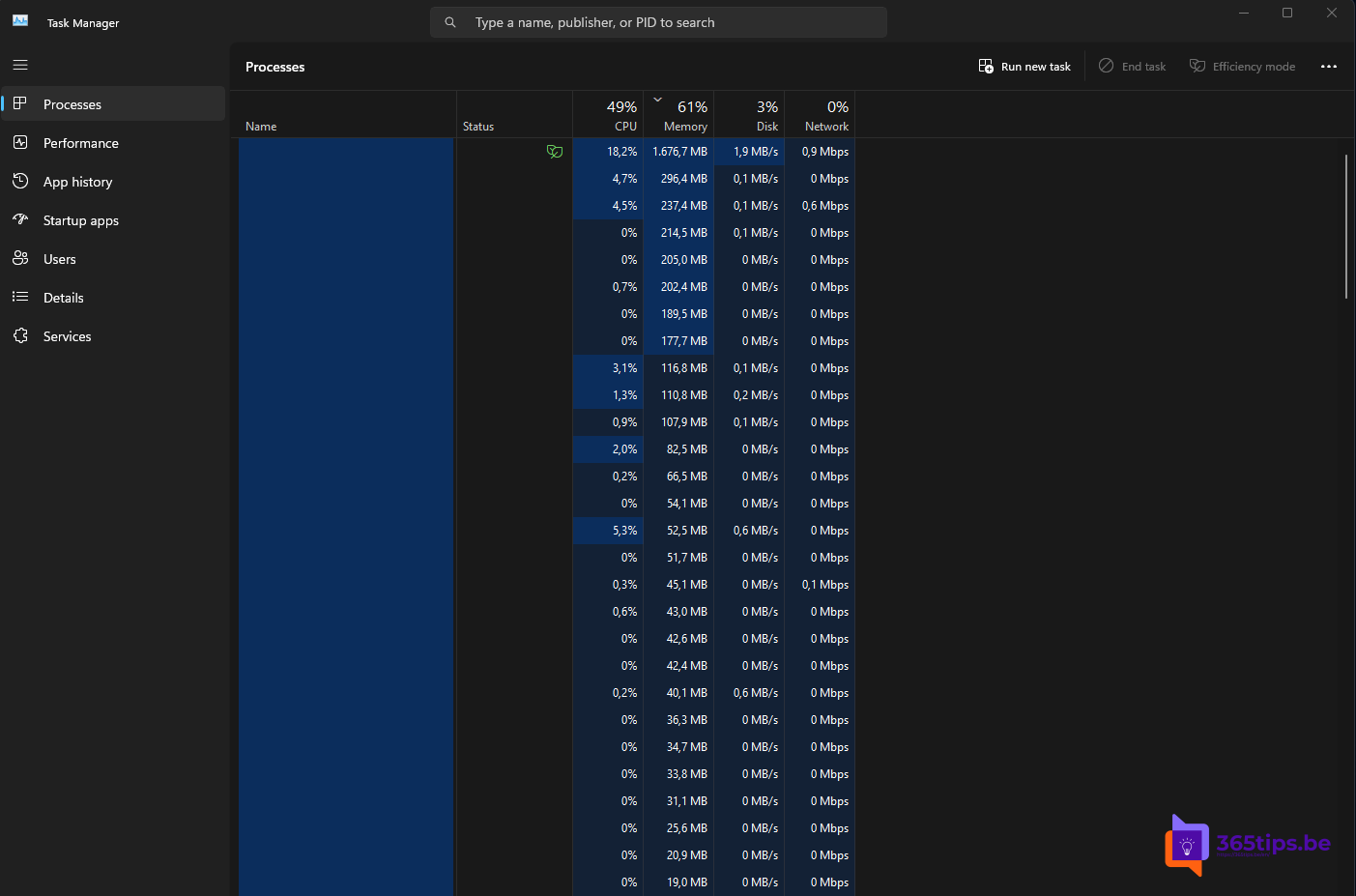This screenshot has height=896, width=1356.
Task: Select the 1.676,7 MB memory cell
Action: click(x=678, y=152)
